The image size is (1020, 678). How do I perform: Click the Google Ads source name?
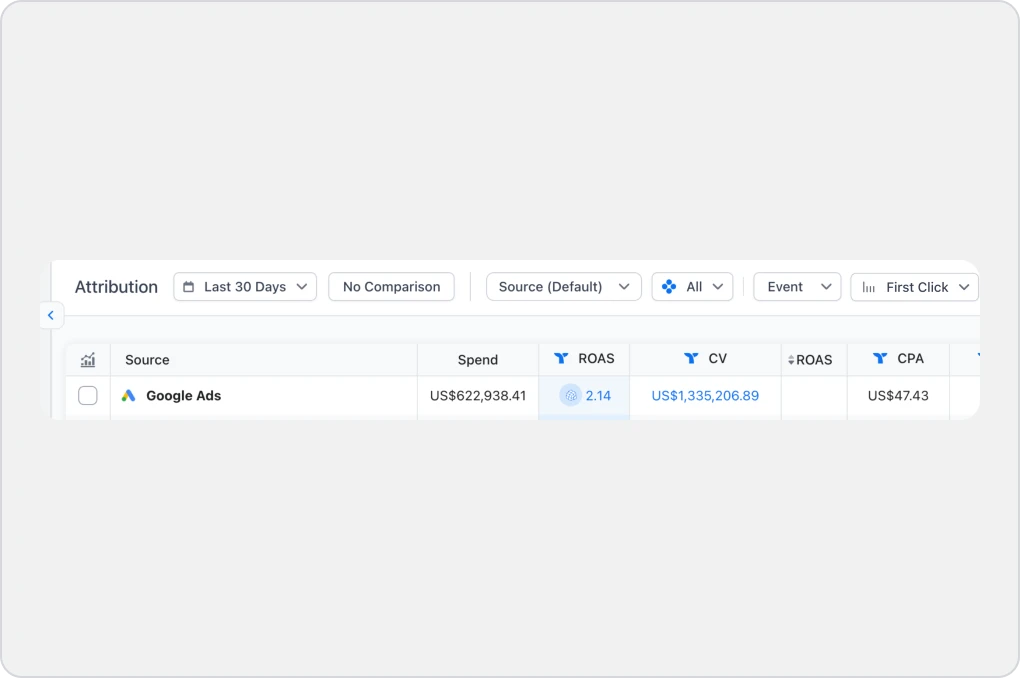(184, 396)
